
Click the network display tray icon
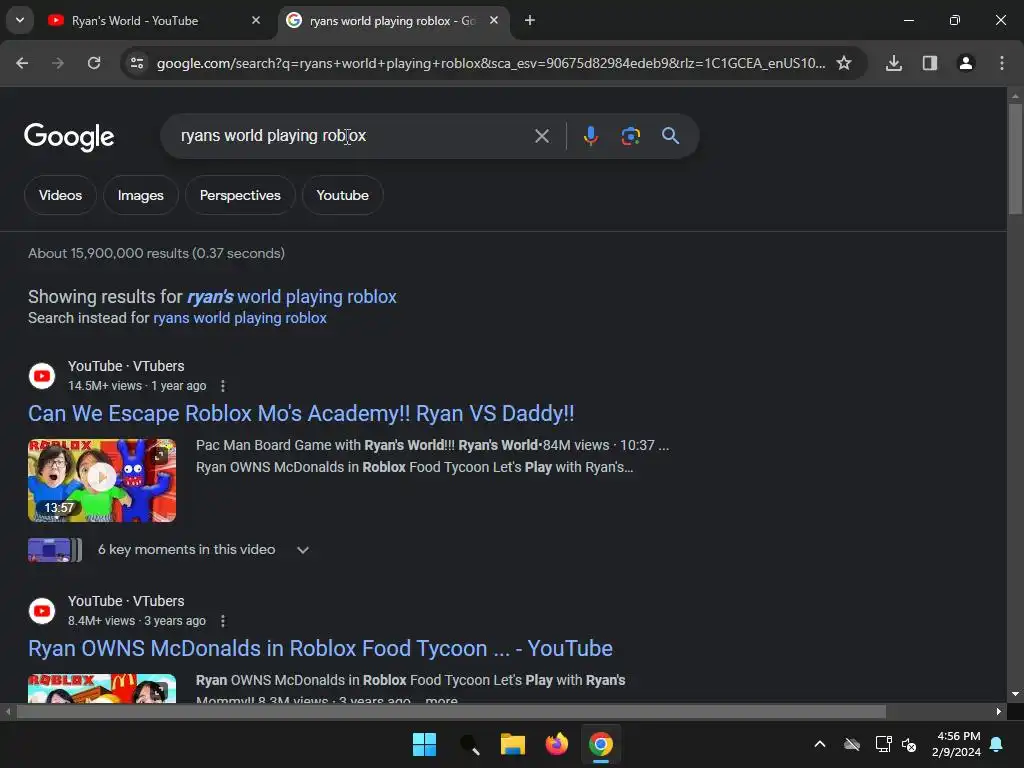click(x=883, y=744)
